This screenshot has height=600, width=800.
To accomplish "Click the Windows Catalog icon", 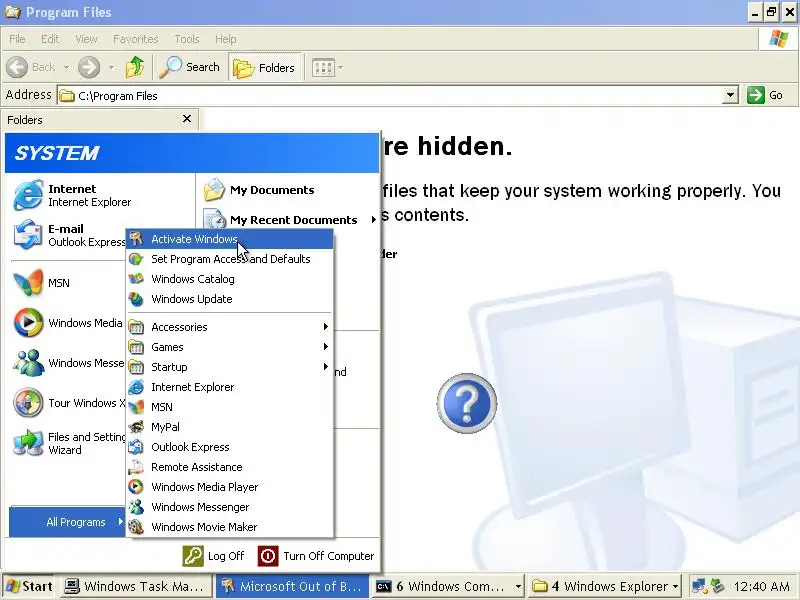I will coord(136,279).
